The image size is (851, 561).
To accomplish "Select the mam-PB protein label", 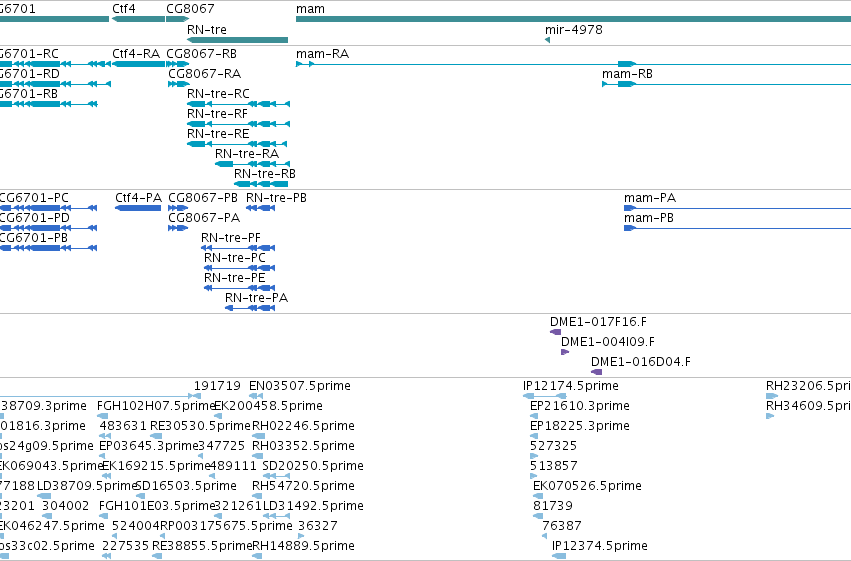I will (649, 218).
